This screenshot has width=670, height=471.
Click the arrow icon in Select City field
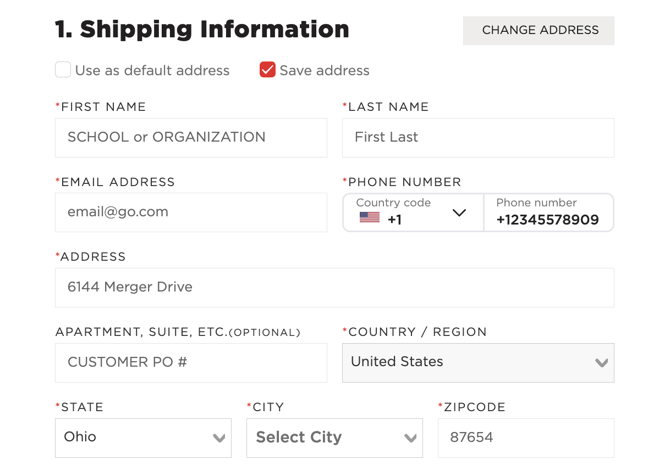pyautogui.click(x=410, y=438)
